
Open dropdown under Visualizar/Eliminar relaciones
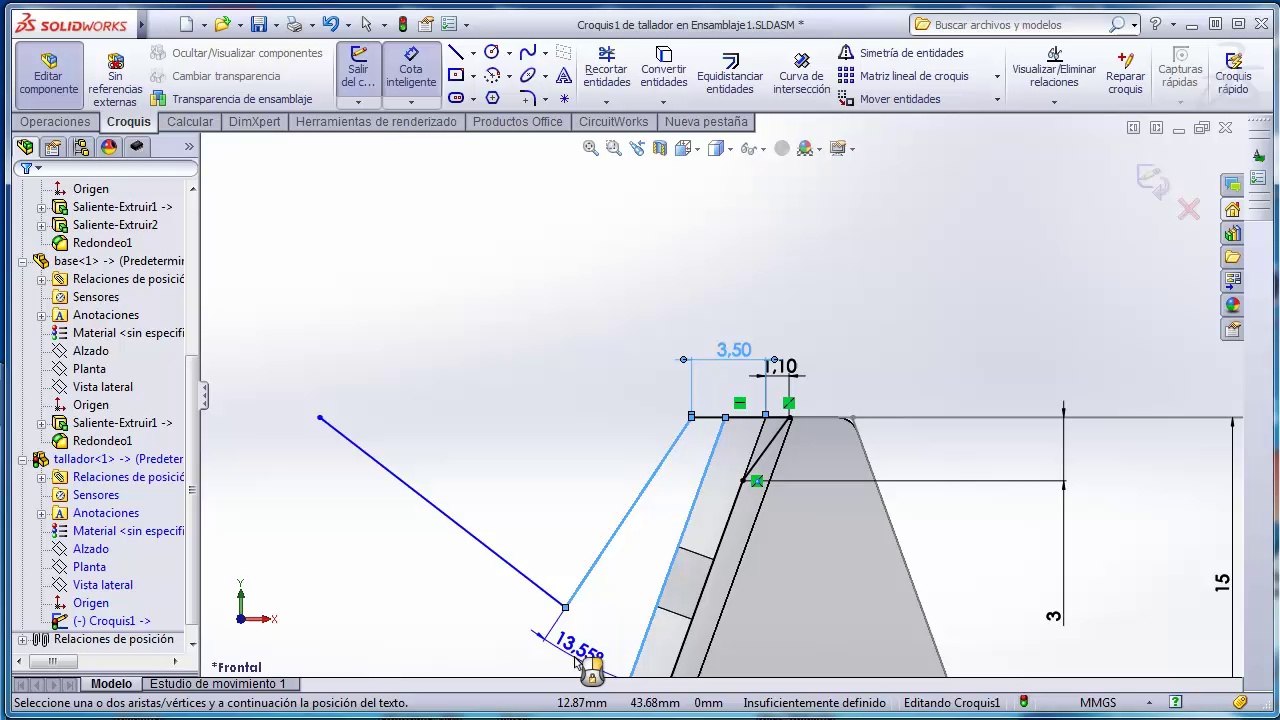pyautogui.click(x=1054, y=101)
